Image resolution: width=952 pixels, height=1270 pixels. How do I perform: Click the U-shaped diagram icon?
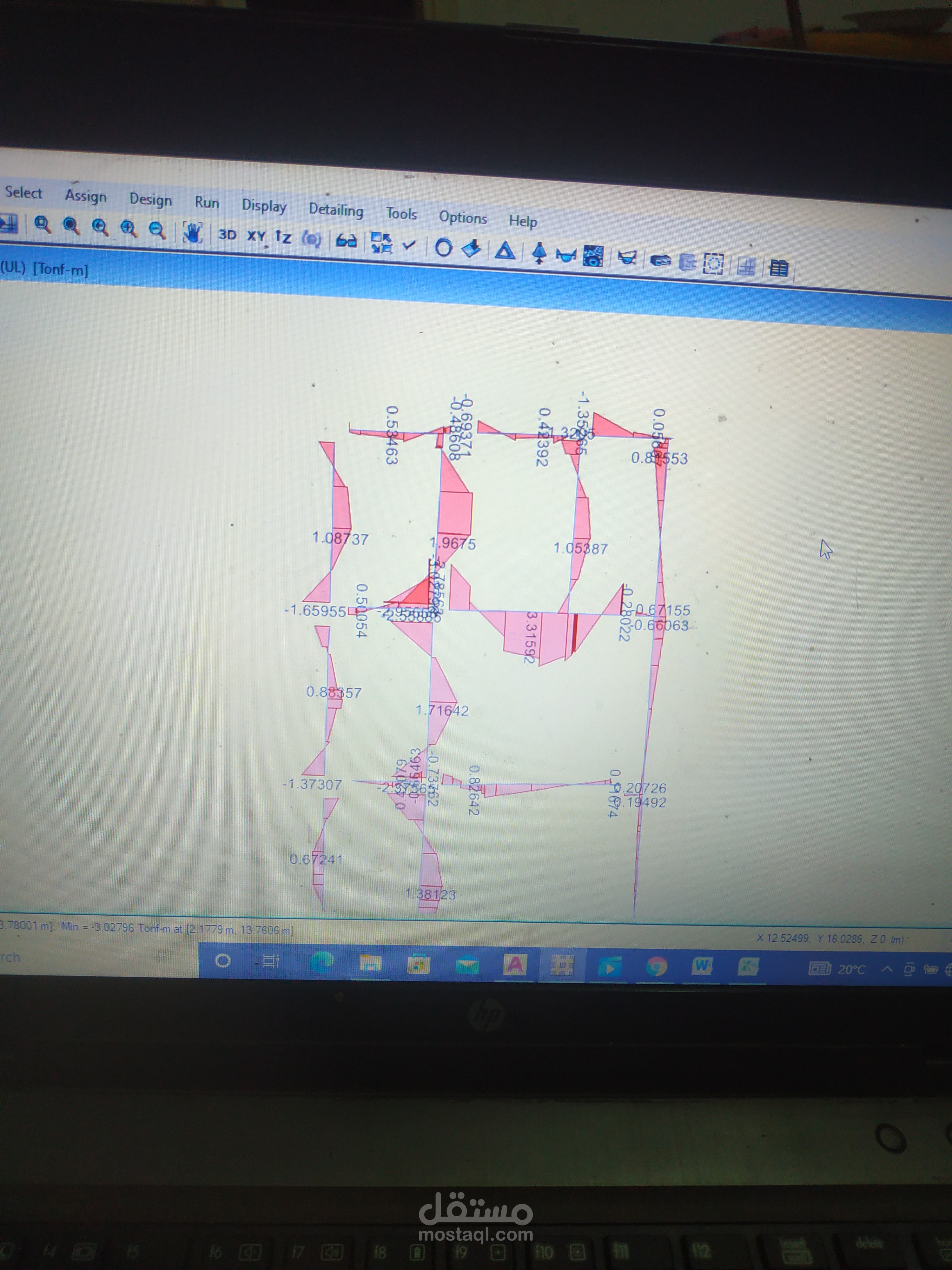coord(566,256)
